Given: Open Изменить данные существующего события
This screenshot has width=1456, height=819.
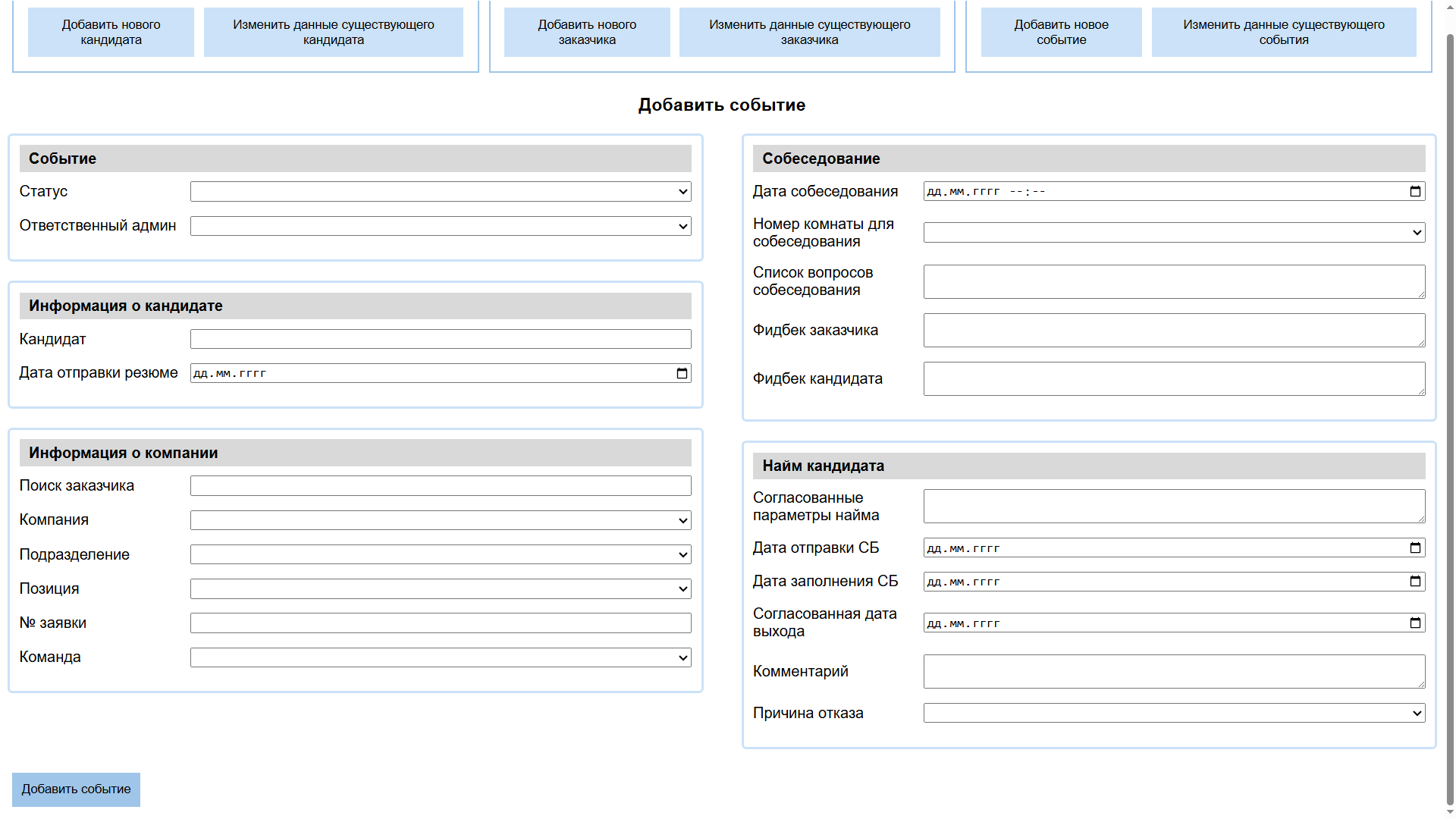Looking at the screenshot, I should click(1283, 33).
